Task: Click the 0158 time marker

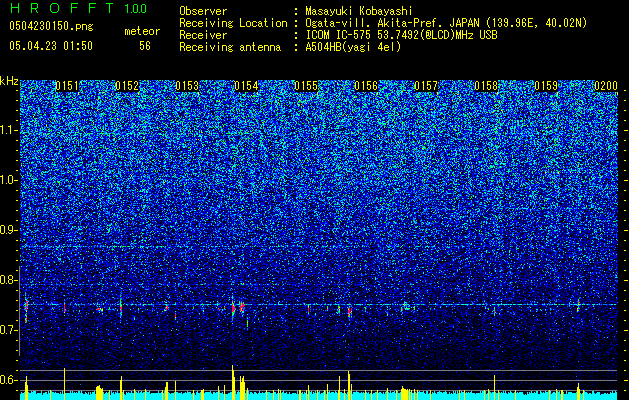Action: coord(486,86)
